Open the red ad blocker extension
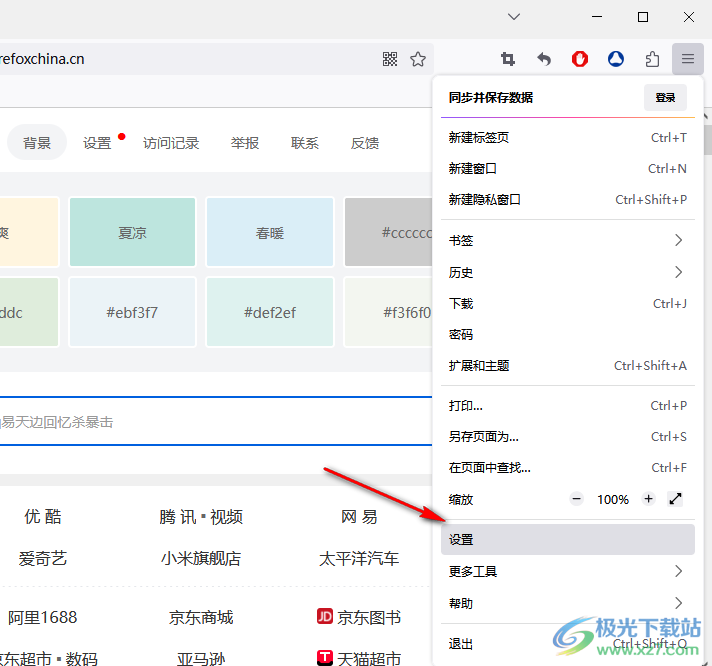Image resolution: width=712 pixels, height=666 pixels. point(580,59)
